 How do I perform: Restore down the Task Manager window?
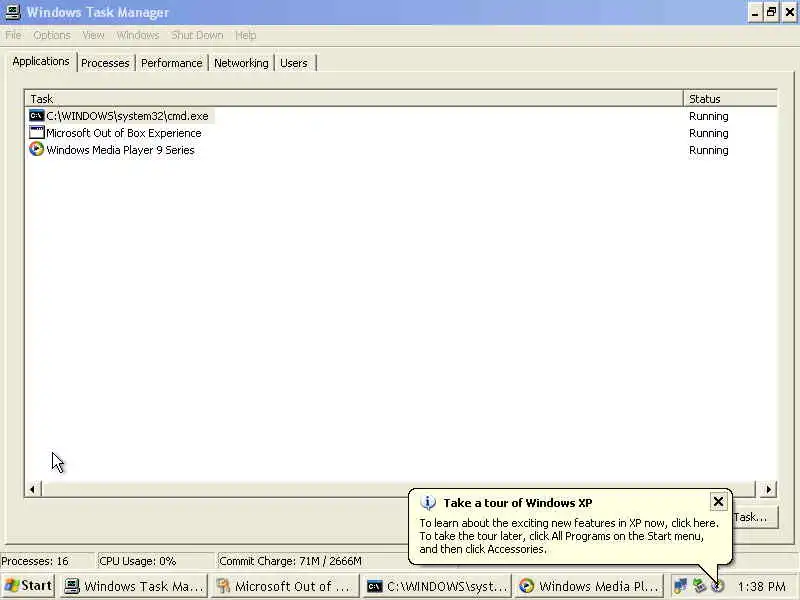[x=771, y=12]
